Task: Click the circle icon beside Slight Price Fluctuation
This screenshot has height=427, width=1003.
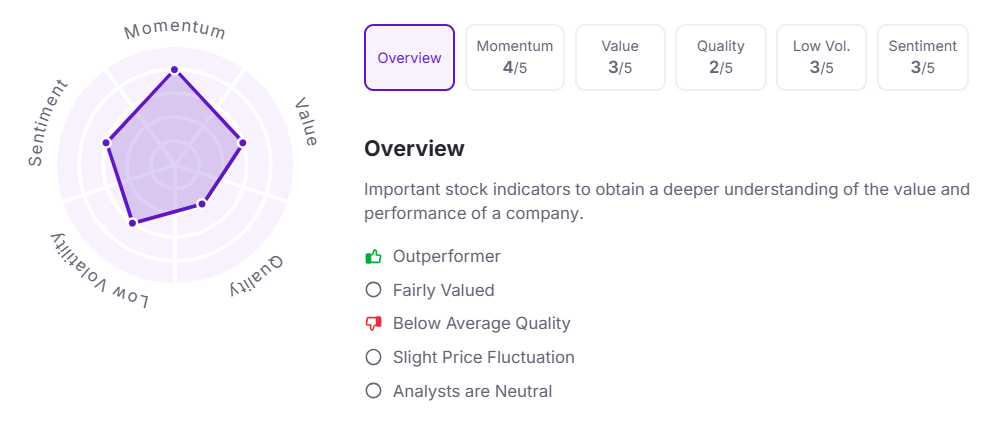Action: pos(374,357)
